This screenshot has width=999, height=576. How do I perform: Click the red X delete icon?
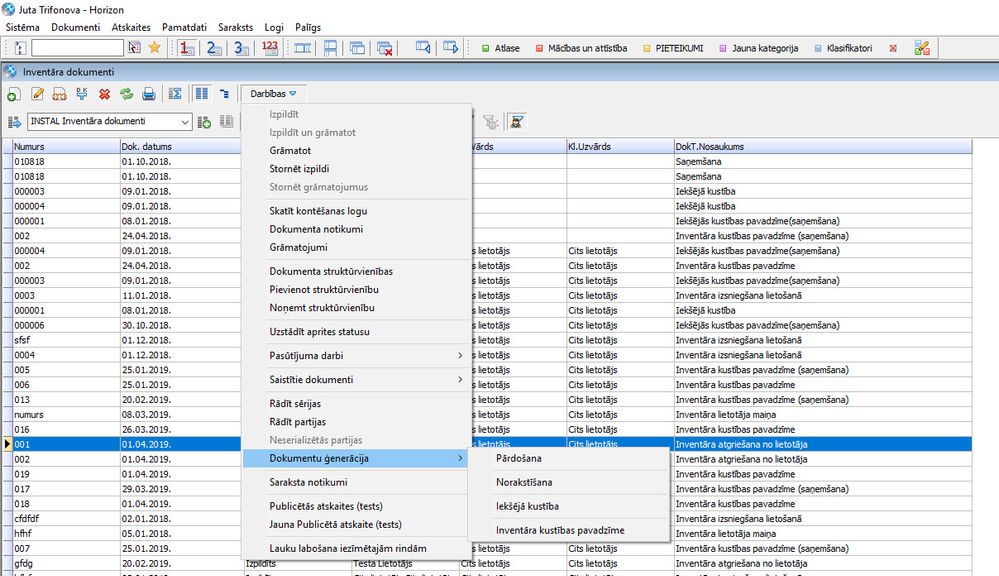pyautogui.click(x=104, y=94)
